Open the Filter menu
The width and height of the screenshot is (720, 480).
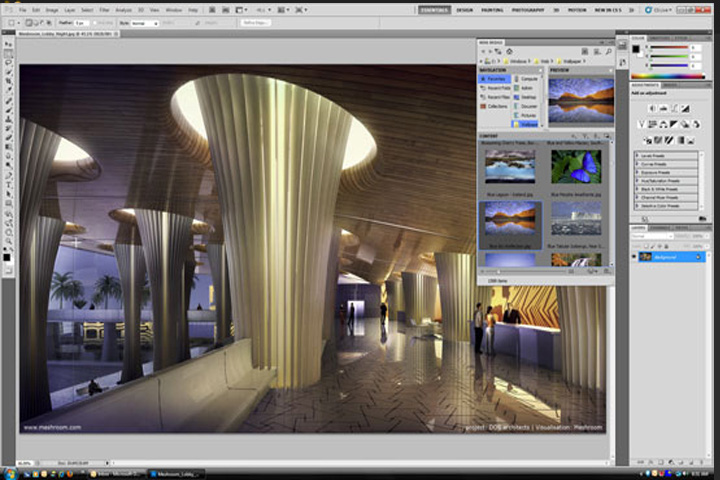pyautogui.click(x=105, y=10)
